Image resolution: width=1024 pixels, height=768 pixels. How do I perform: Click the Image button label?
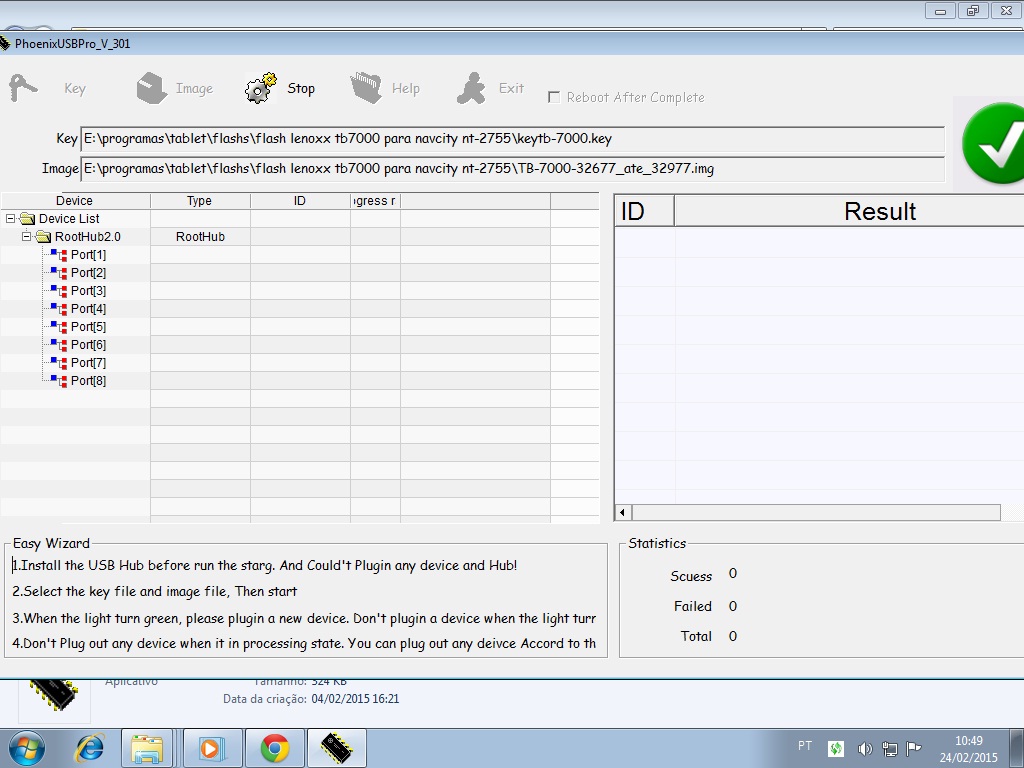pos(194,88)
